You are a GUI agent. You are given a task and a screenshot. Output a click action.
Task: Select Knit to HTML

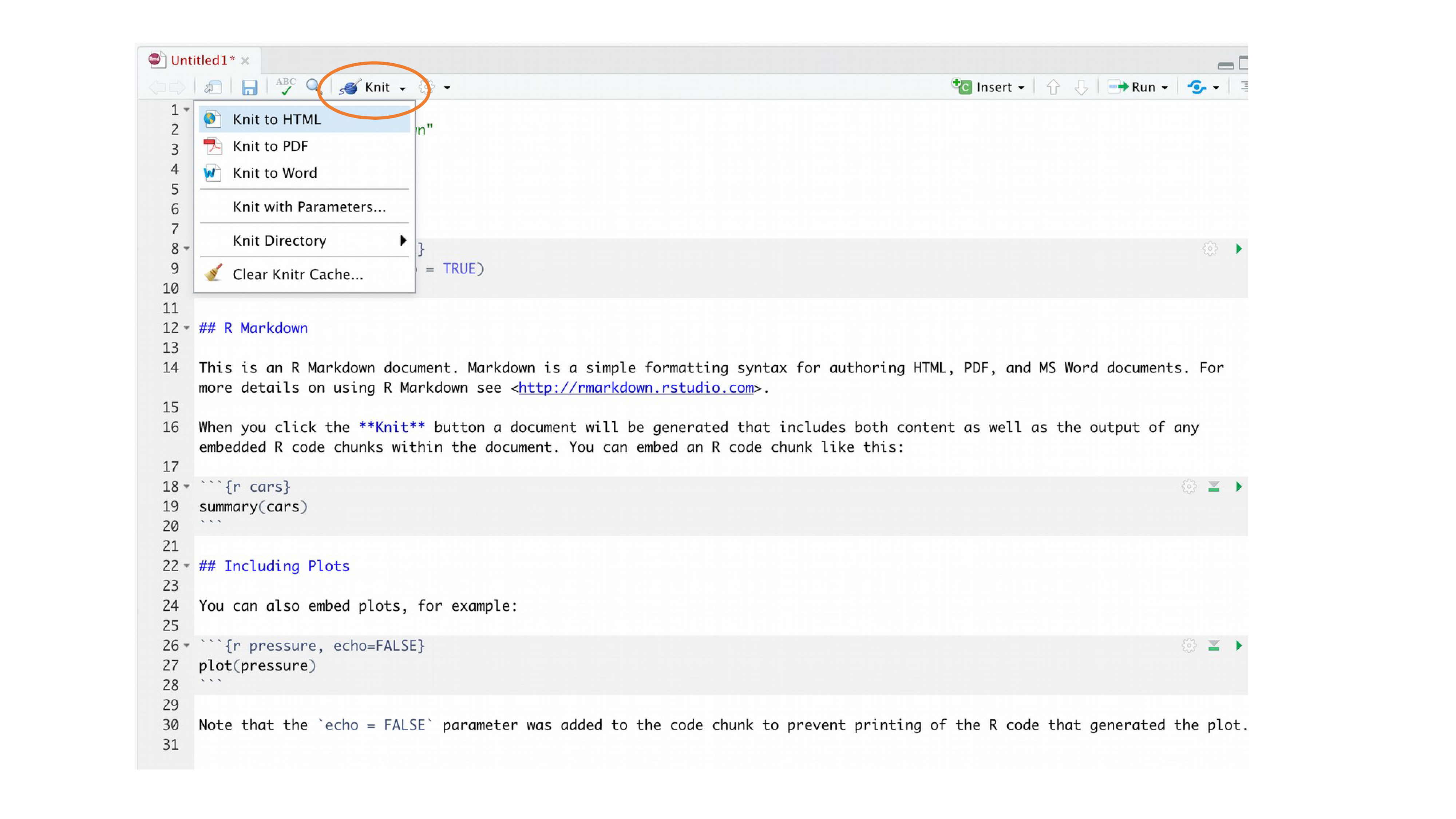tap(304, 119)
